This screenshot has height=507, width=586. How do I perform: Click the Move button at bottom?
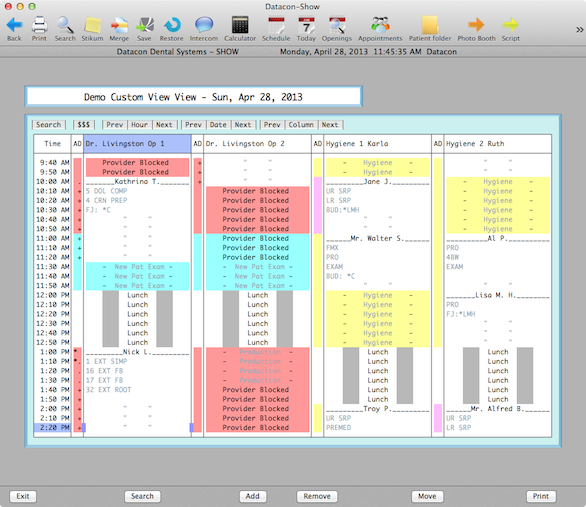point(427,496)
